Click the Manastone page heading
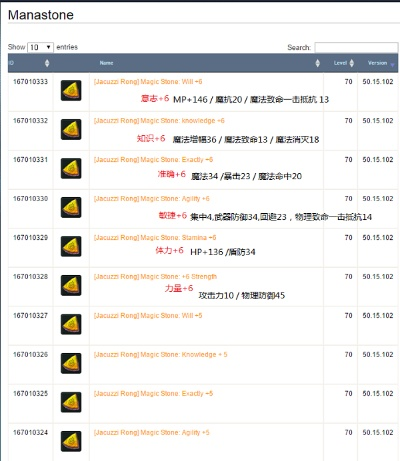The width and height of the screenshot is (400, 461). coord(41,15)
